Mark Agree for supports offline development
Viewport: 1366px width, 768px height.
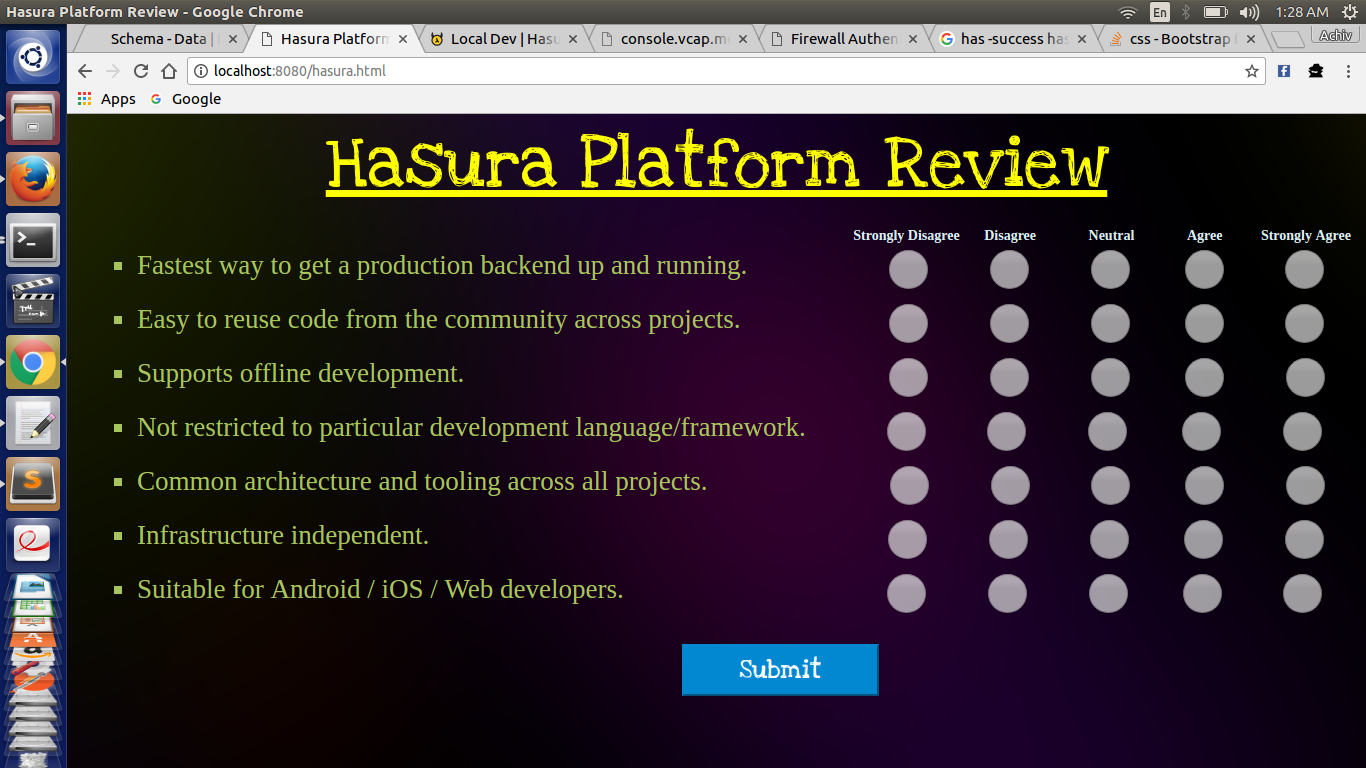1204,378
